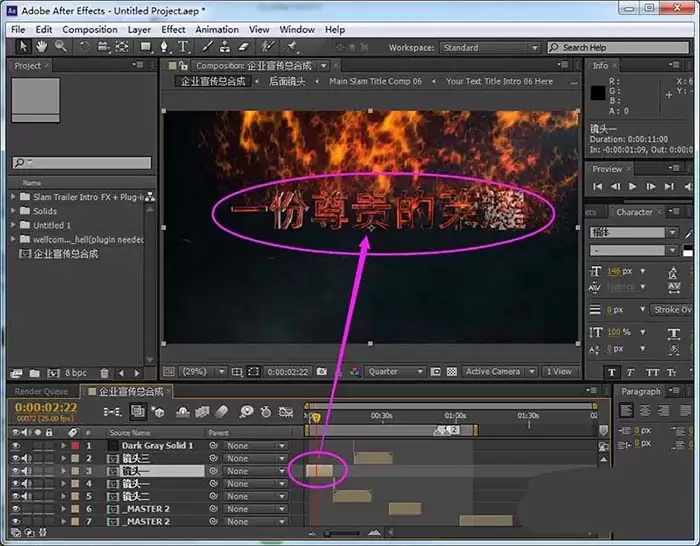The width and height of the screenshot is (700, 546).
Task: Expand the Solids folder in Project panel
Action: 13,211
